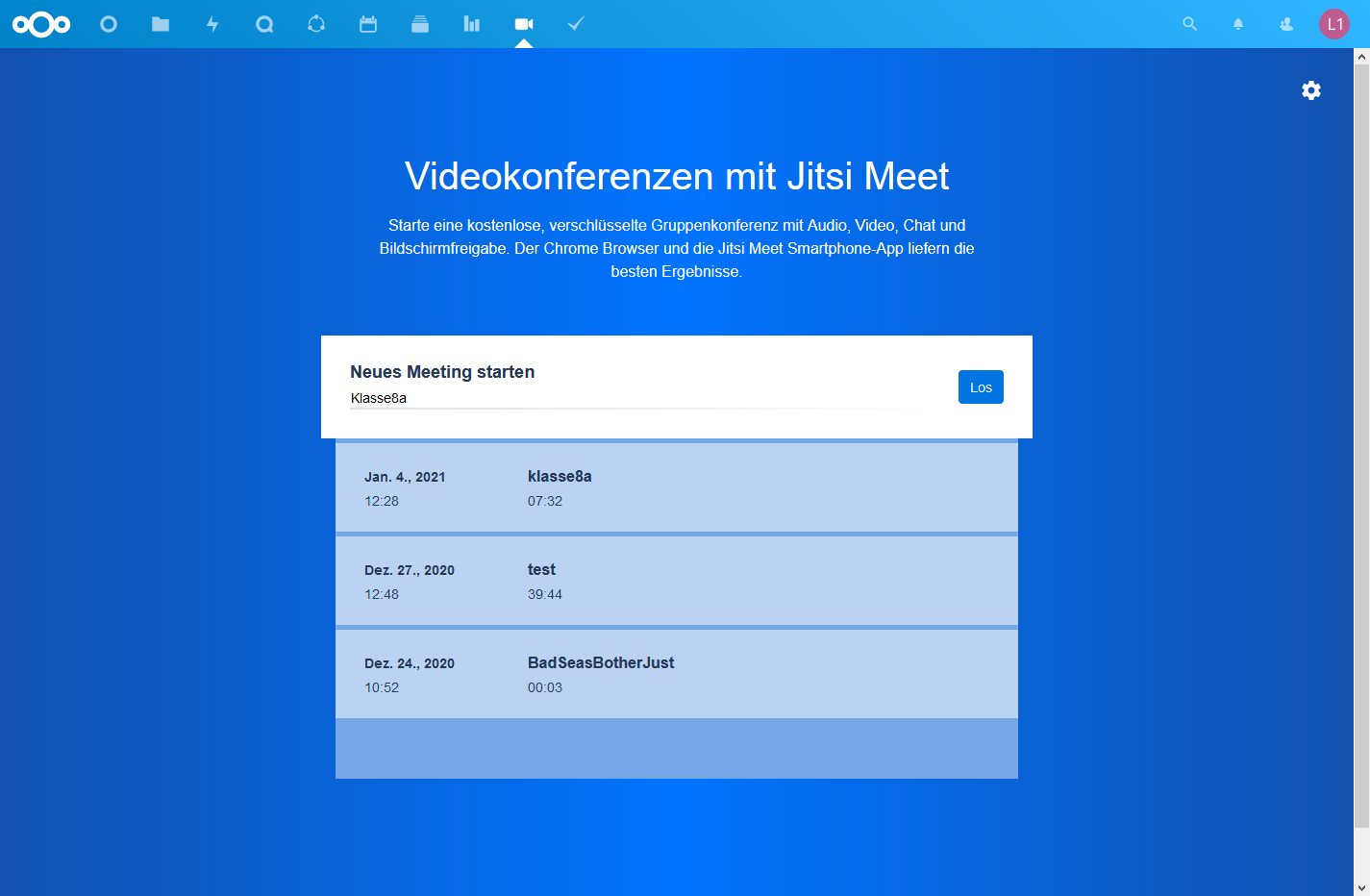Click the 12:28 time text
Screen dimensions: 1370x896
(x=382, y=501)
